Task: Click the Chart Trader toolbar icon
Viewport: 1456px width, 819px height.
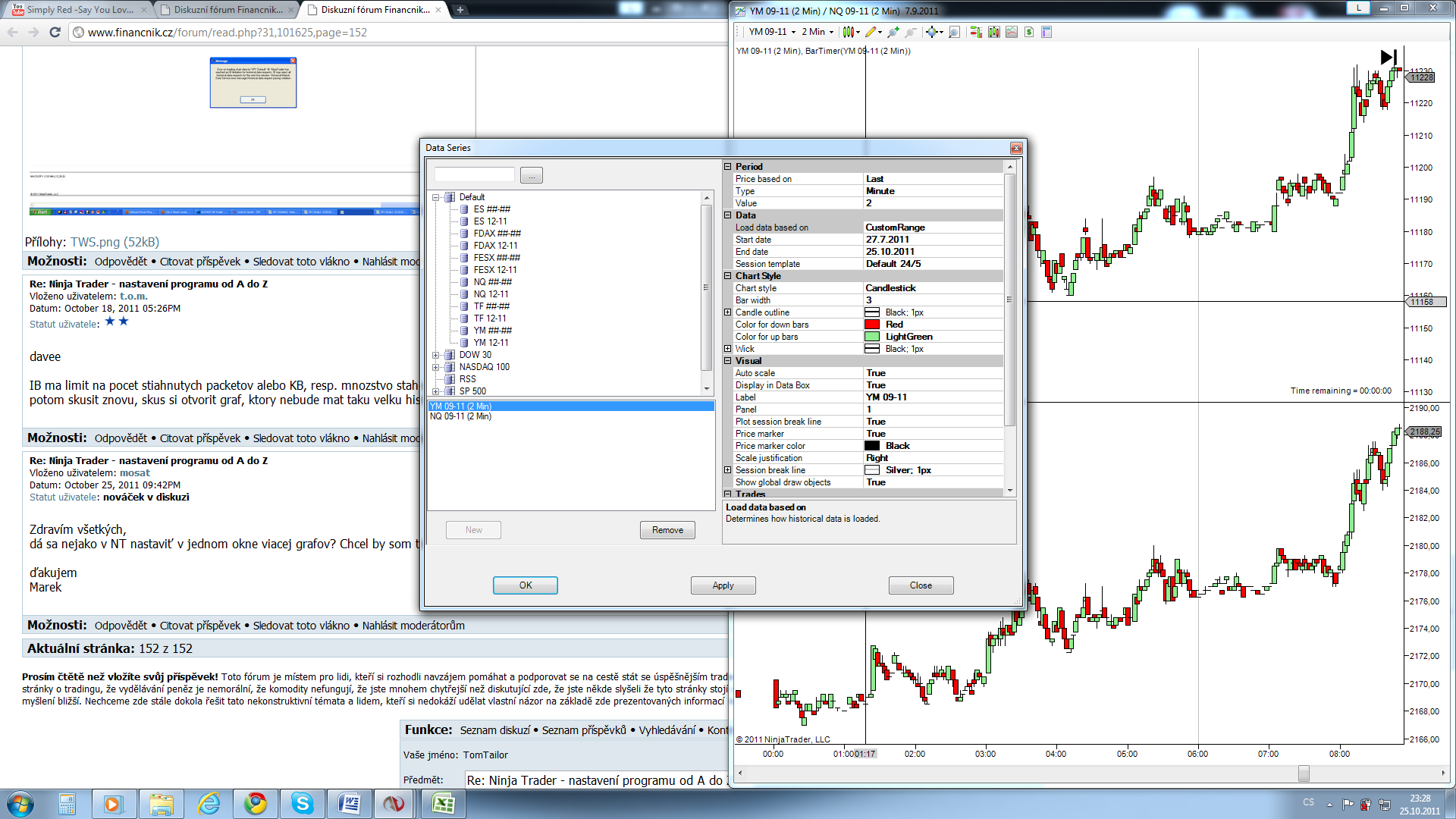Action: [x=976, y=32]
